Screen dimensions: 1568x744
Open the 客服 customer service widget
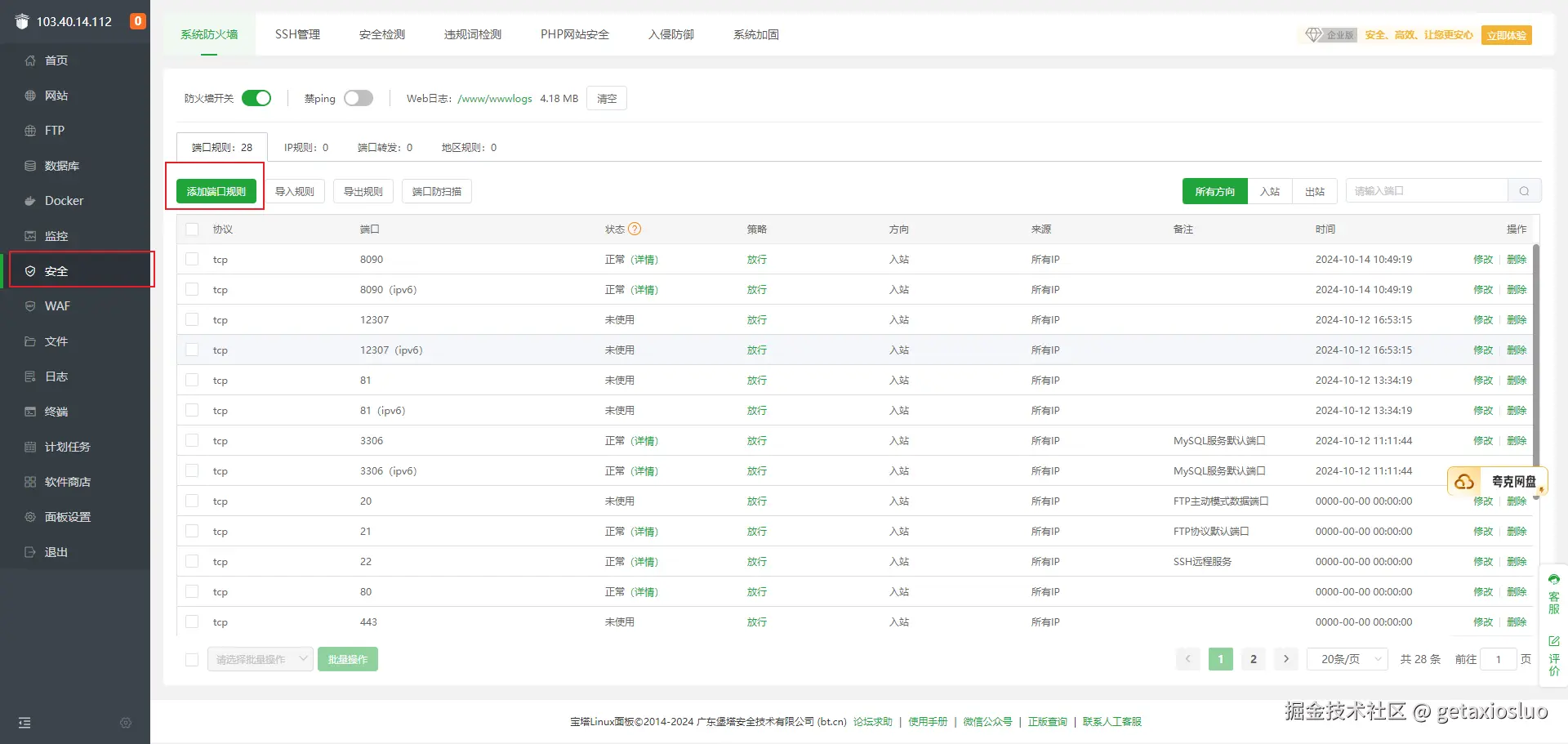tap(1554, 594)
